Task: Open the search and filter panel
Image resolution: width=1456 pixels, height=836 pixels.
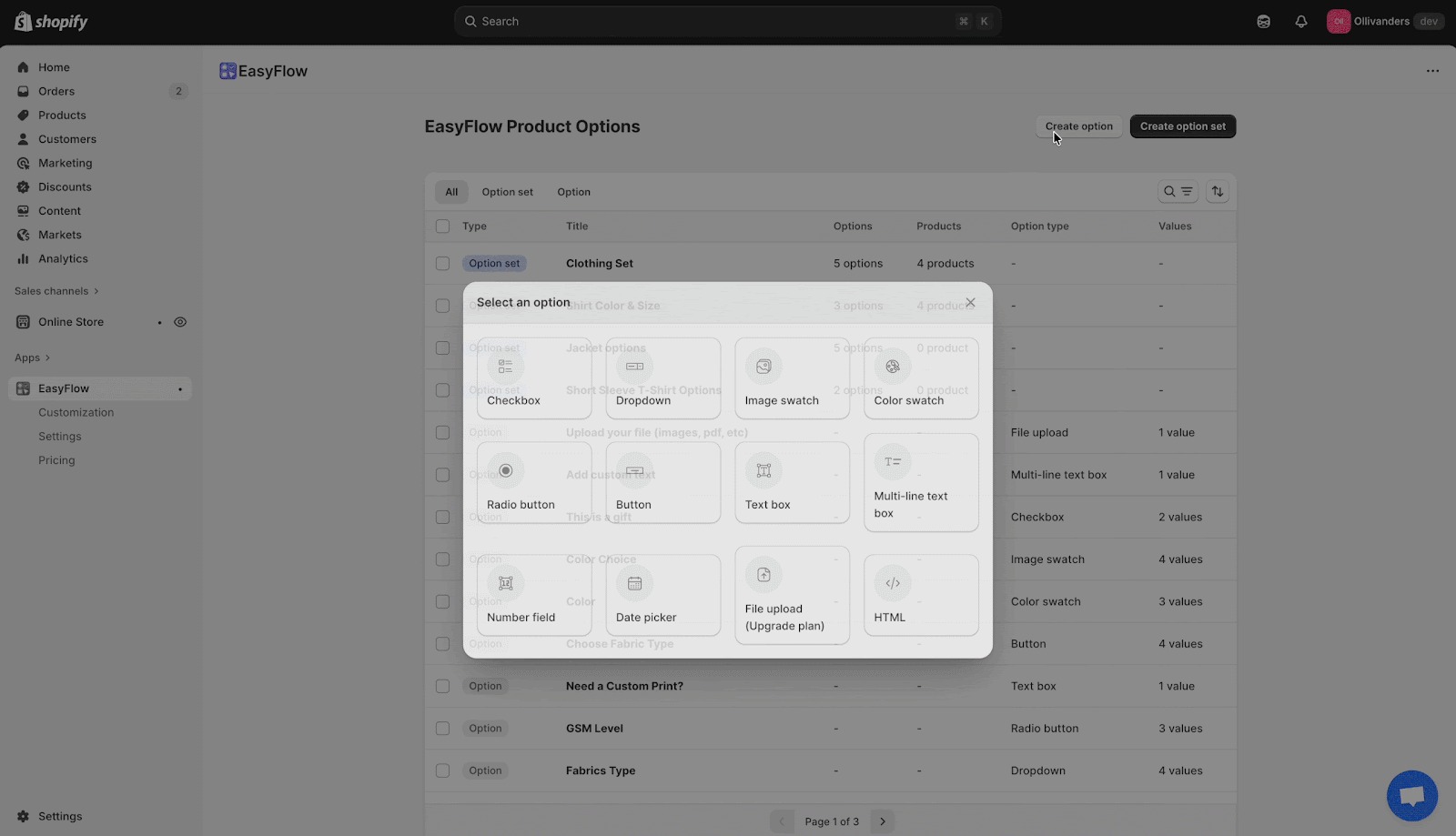Action: [x=1178, y=191]
